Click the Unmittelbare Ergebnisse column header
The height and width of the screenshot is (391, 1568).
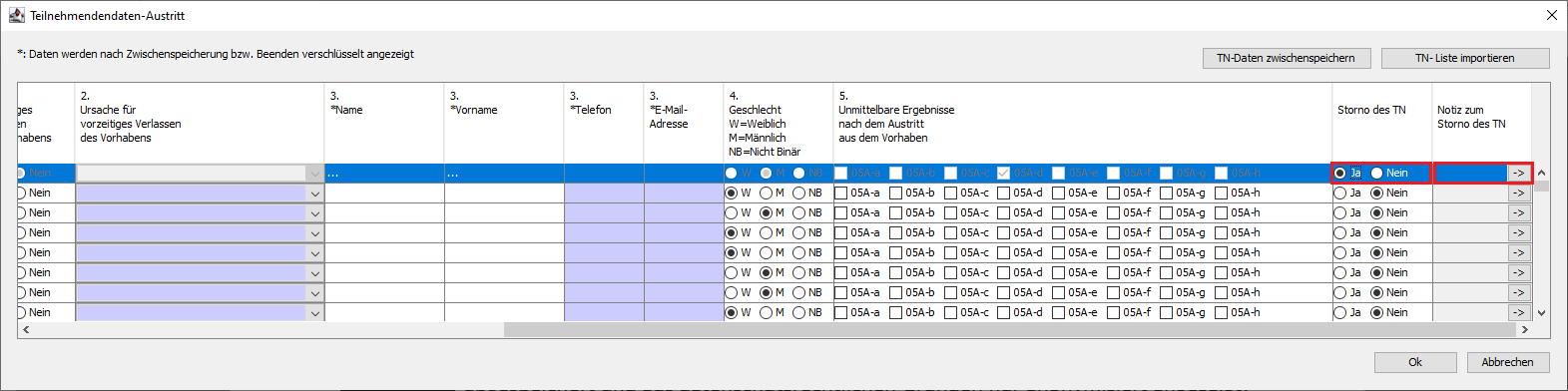point(1083,123)
